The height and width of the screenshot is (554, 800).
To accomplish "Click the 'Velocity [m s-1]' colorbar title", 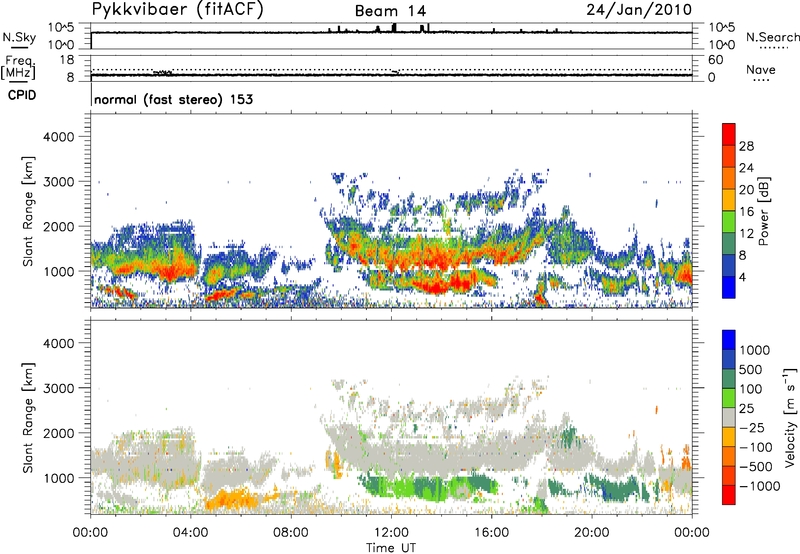I will (x=790, y=417).
